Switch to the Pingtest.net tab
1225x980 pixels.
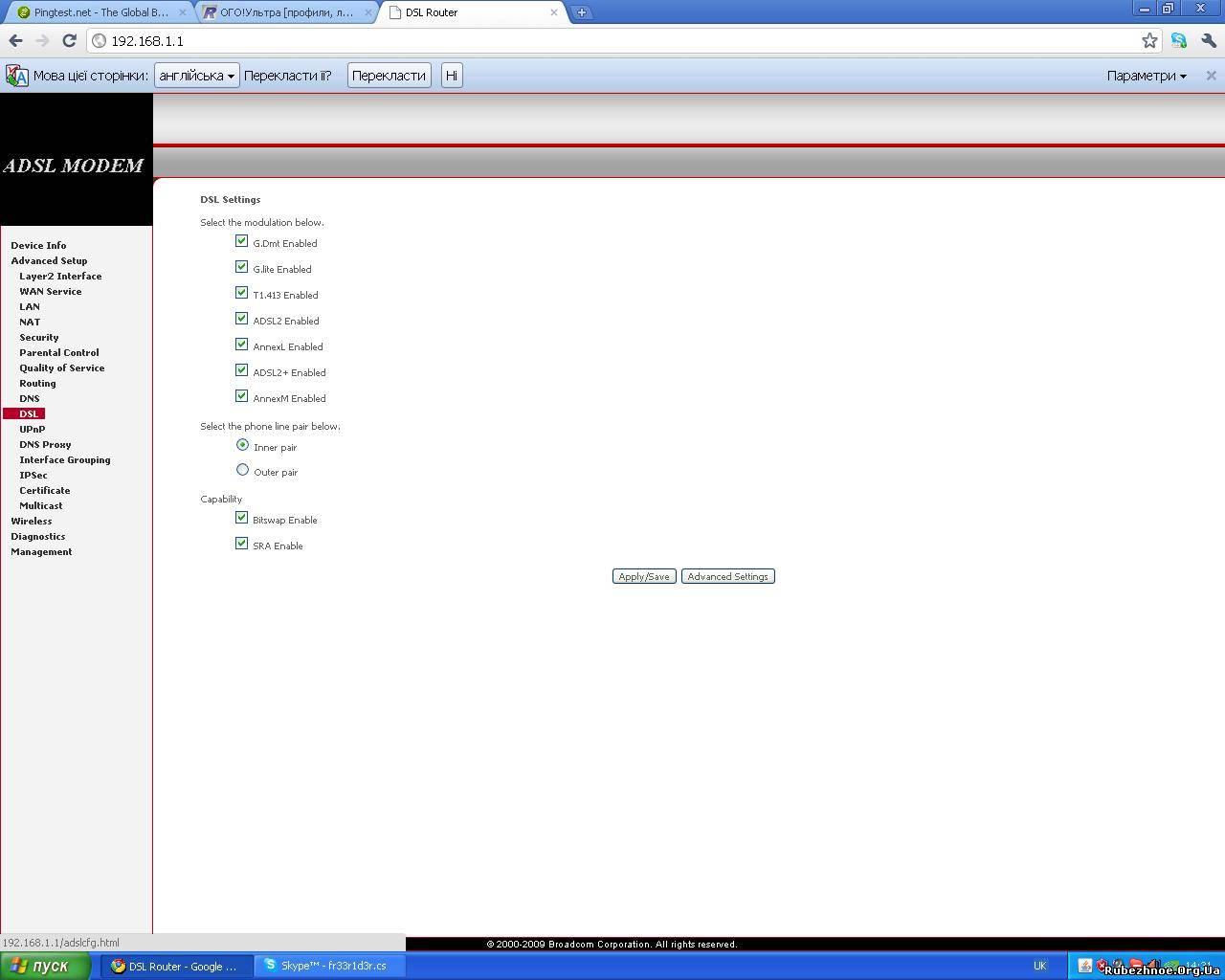point(100,12)
